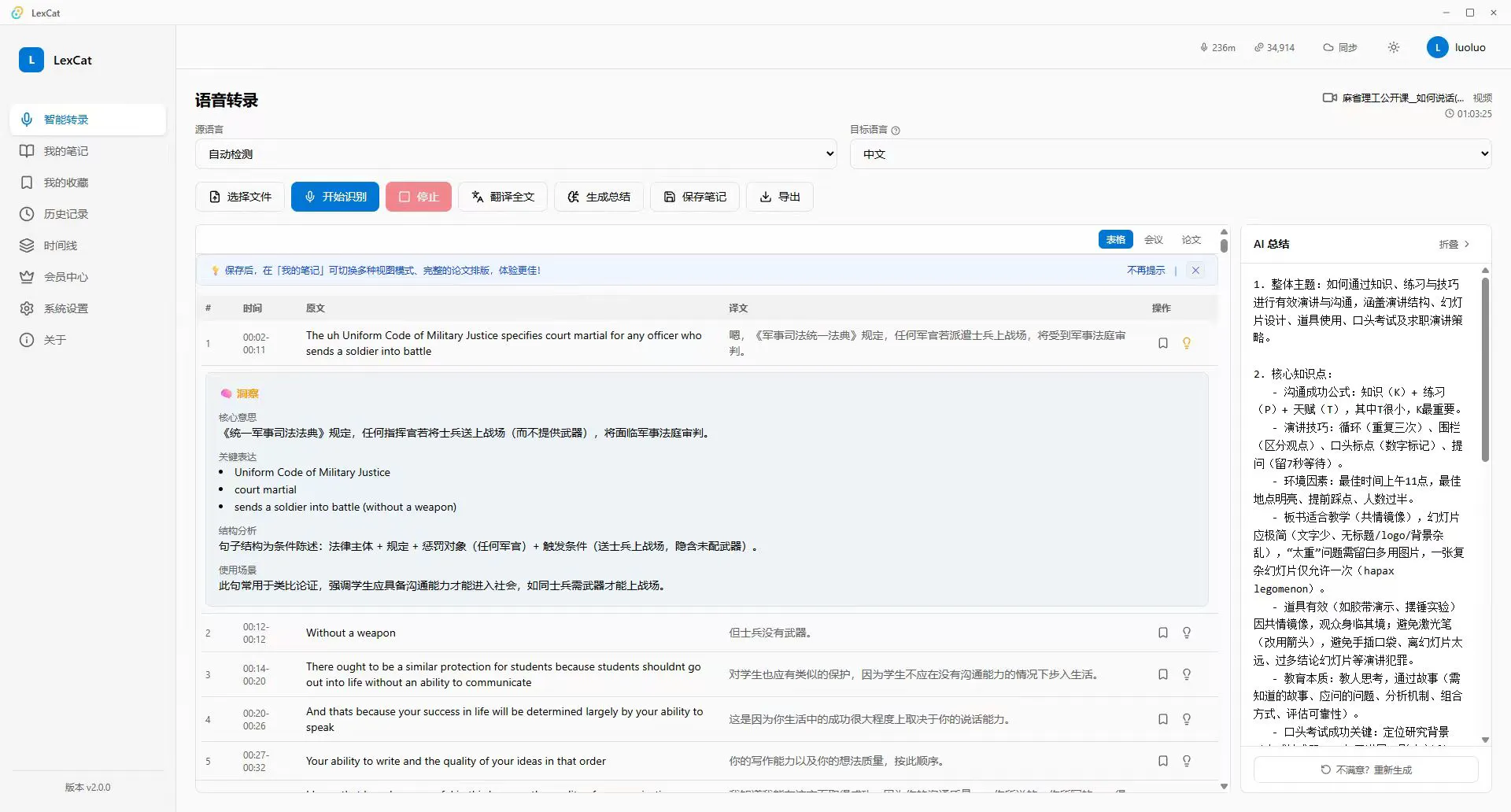Open 智能转录 in the sidebar
The image size is (1511, 812).
click(x=88, y=120)
